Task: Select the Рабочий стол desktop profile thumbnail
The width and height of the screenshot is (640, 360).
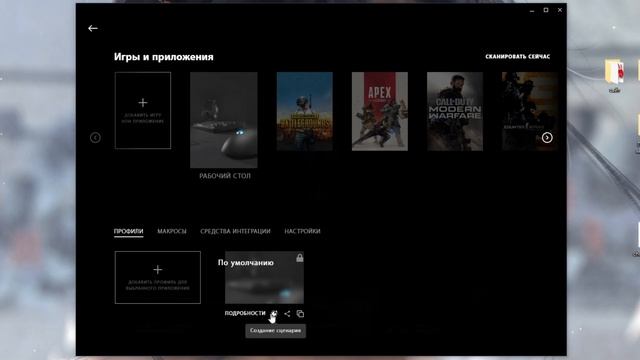Action: point(224,120)
